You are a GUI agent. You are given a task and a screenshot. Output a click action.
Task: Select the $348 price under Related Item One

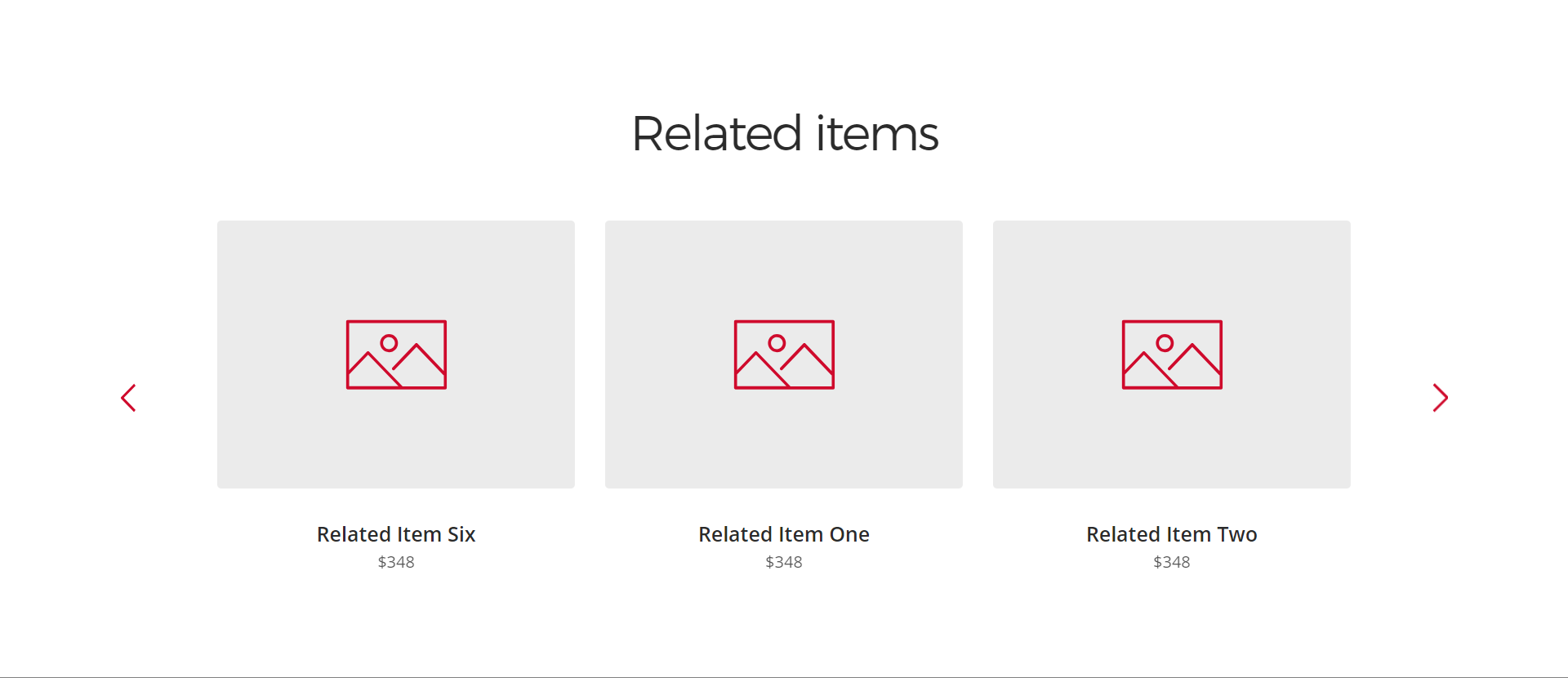(x=784, y=562)
